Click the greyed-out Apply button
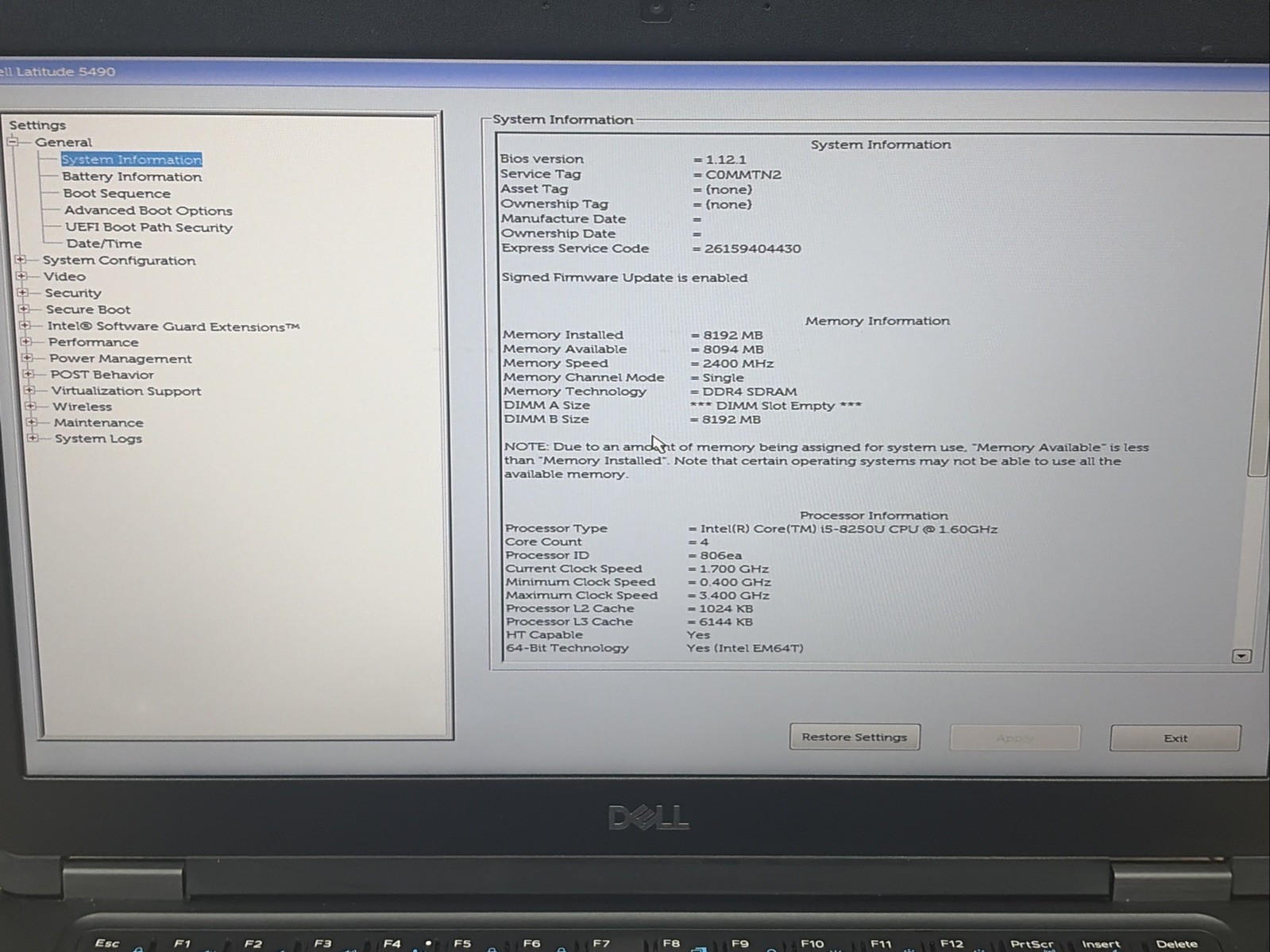The width and height of the screenshot is (1270, 952). click(x=1015, y=738)
